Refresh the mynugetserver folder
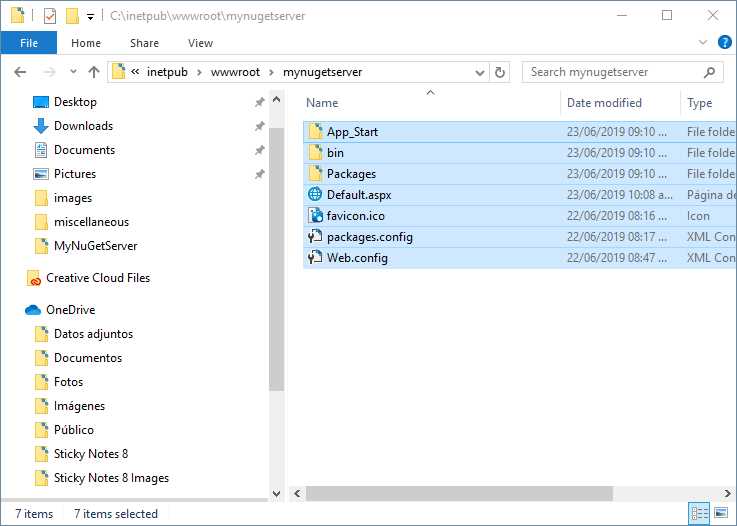 point(500,72)
